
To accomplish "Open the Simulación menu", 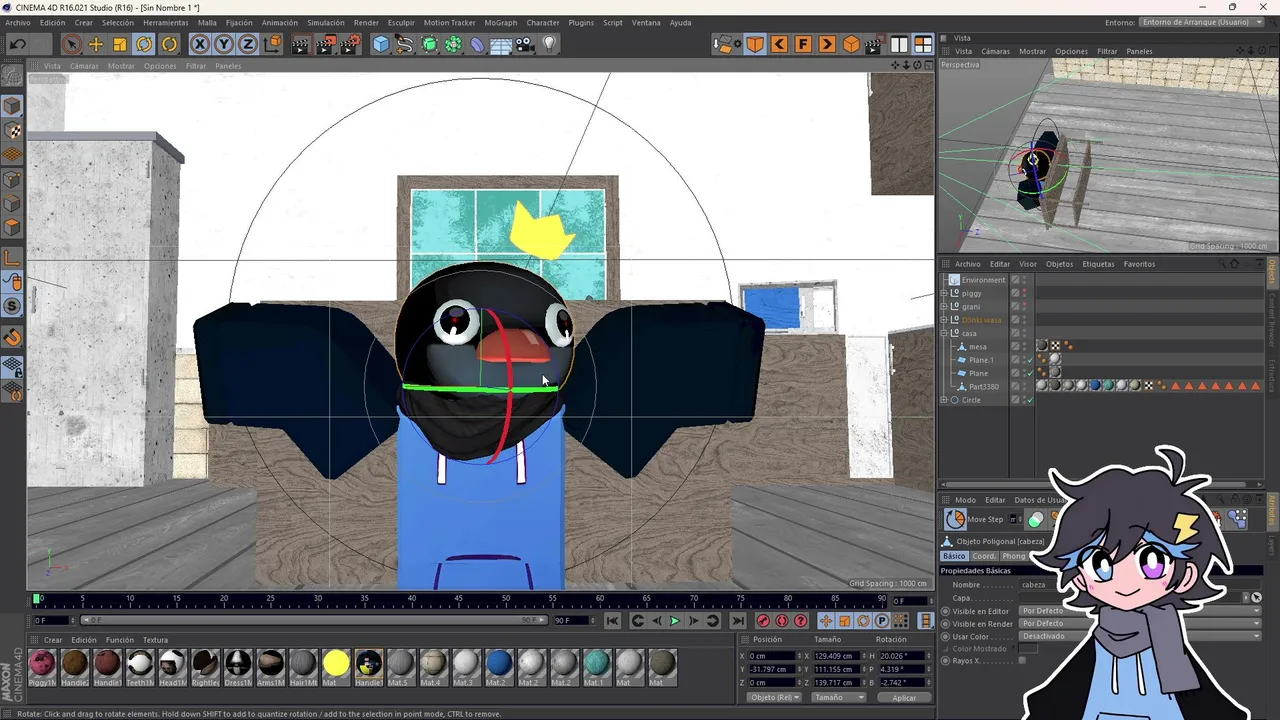I will tap(326, 22).
